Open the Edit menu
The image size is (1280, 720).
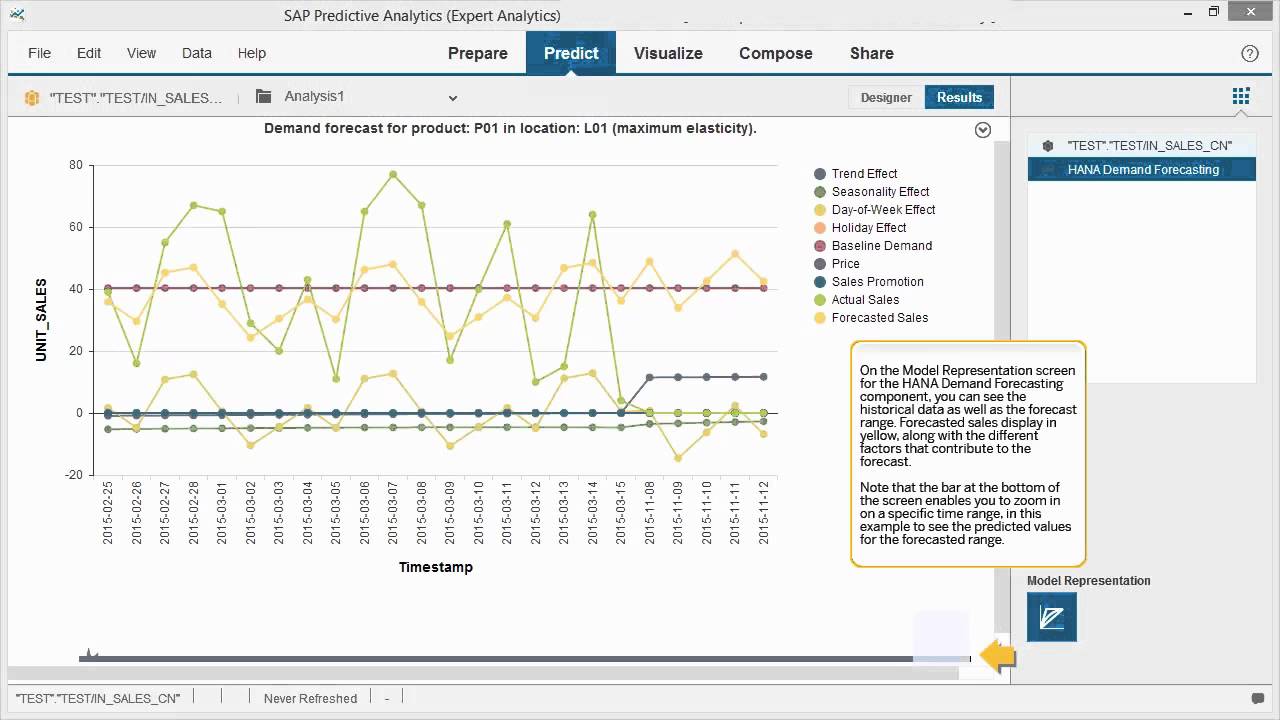[x=89, y=53]
